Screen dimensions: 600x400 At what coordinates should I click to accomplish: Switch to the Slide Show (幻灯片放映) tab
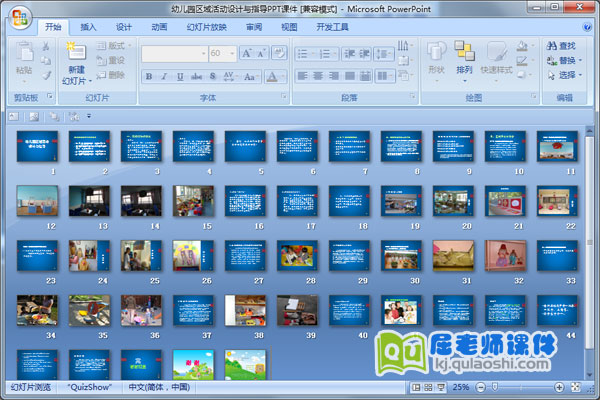coord(207,27)
